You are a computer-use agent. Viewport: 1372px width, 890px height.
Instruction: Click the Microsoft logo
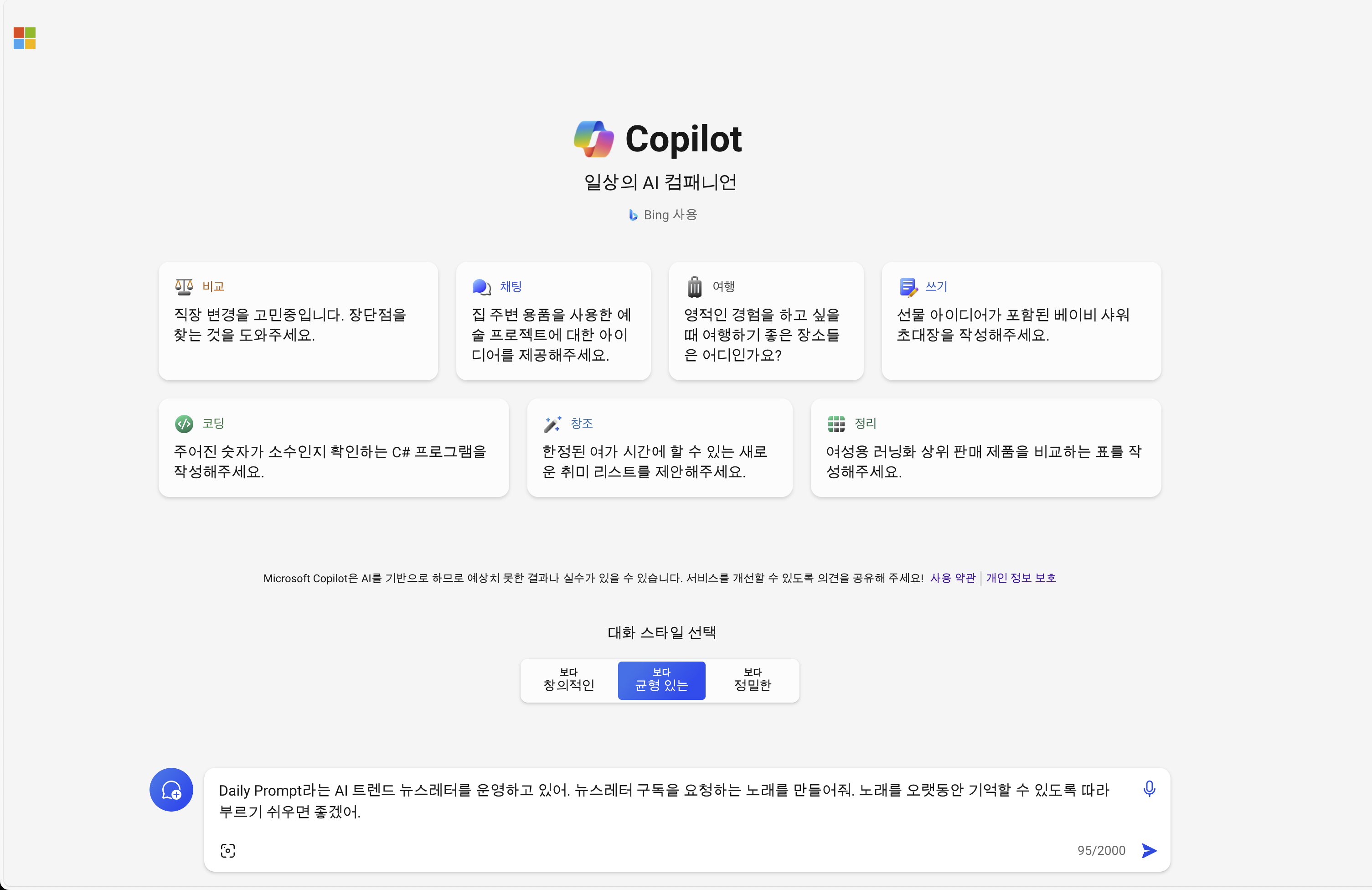[24, 39]
